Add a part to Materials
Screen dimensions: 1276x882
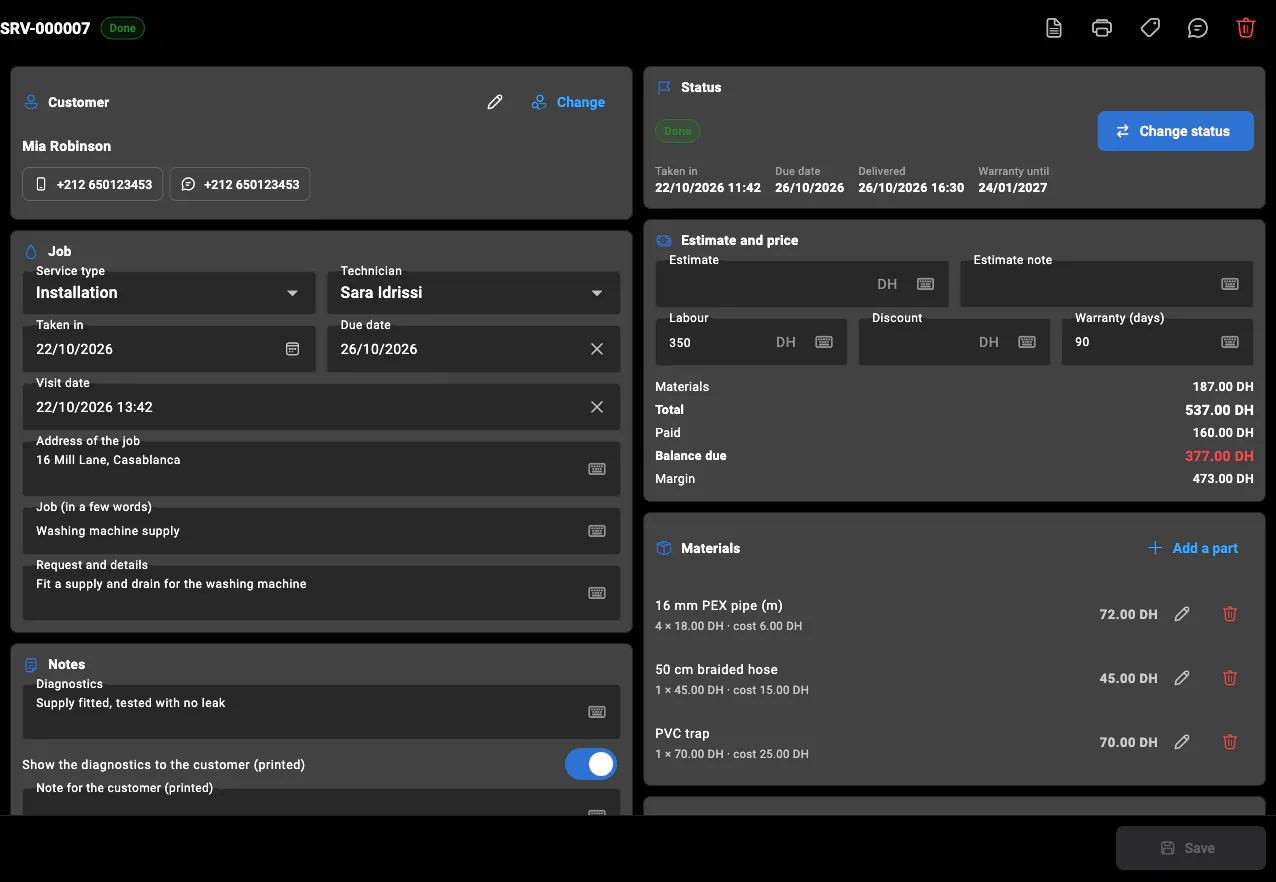1193,548
